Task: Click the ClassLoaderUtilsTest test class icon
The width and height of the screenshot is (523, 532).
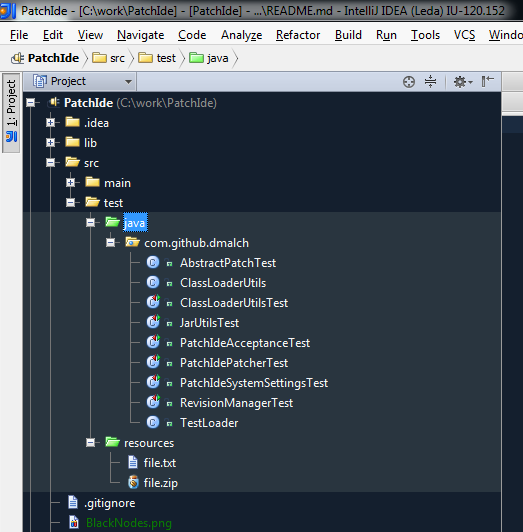Action: (x=153, y=302)
